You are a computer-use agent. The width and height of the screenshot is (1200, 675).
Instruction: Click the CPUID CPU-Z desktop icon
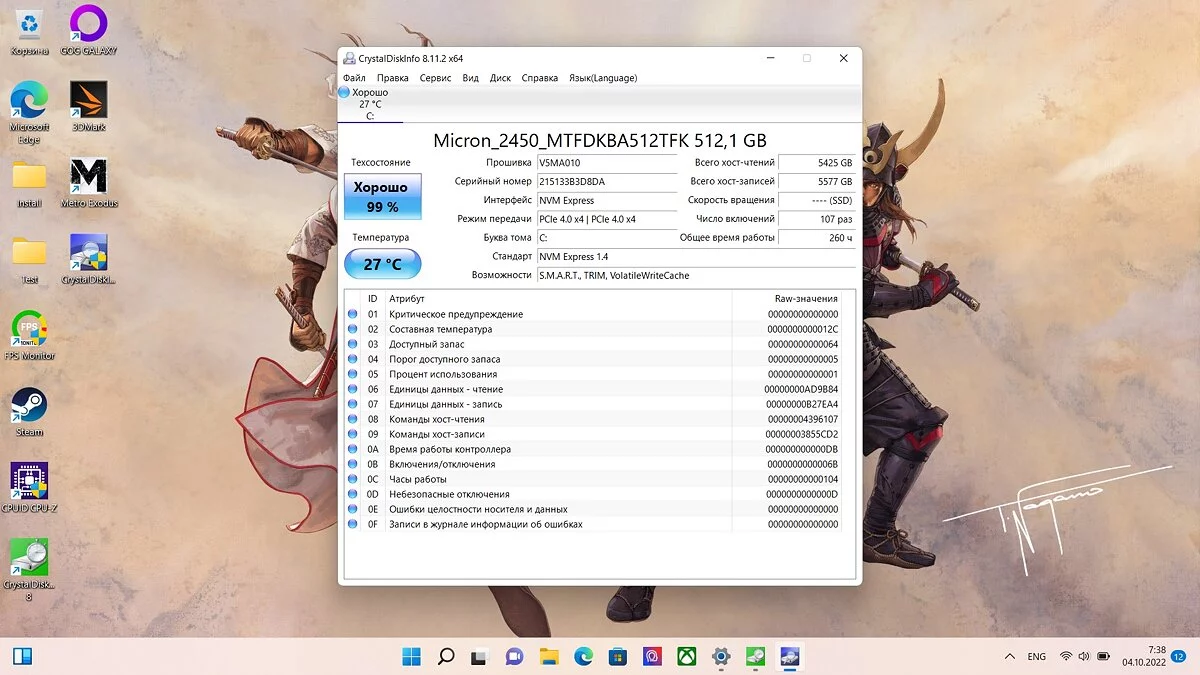pos(29,481)
